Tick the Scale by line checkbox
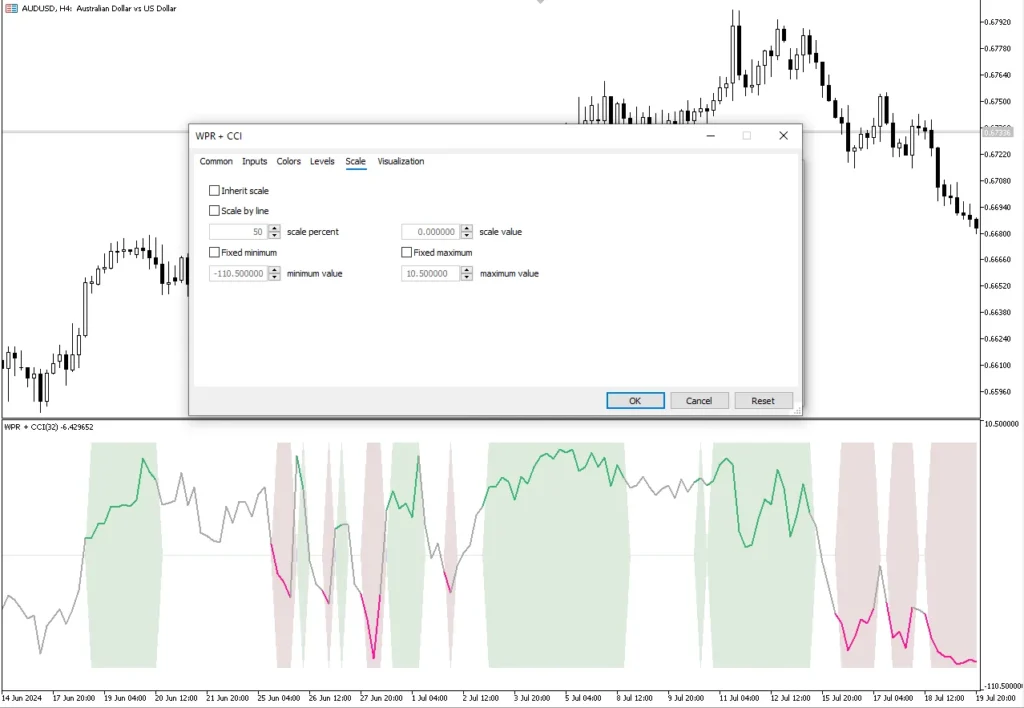This screenshot has width=1024, height=708. pyautogui.click(x=214, y=211)
